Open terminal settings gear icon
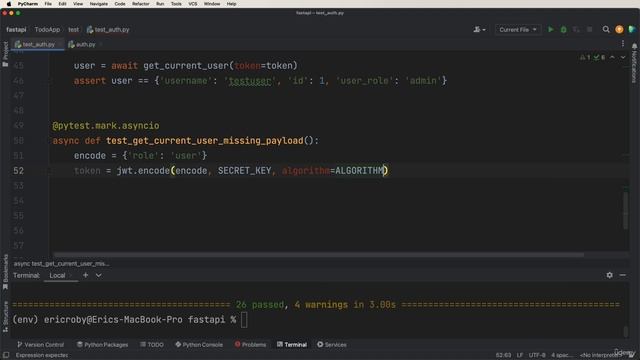This screenshot has height=360, width=640. click(x=609, y=275)
